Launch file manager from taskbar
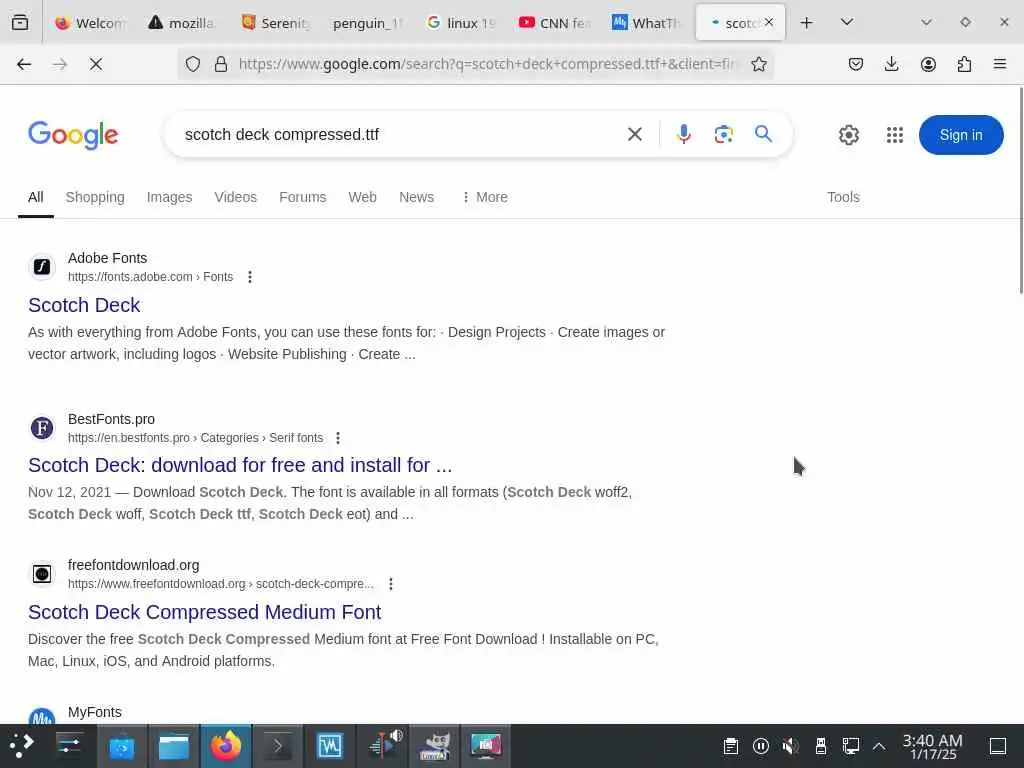The height and width of the screenshot is (768, 1024). point(174,746)
